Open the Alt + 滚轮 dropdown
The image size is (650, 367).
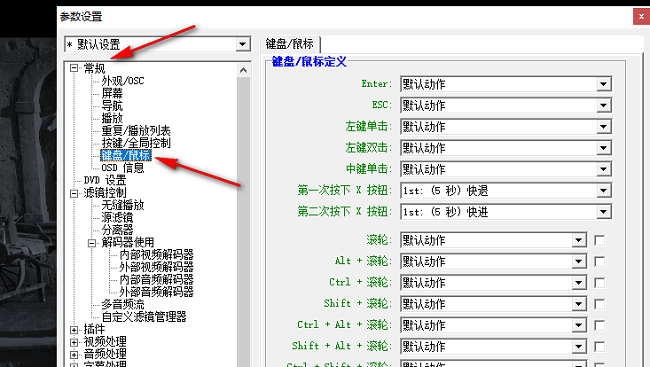coord(579,261)
